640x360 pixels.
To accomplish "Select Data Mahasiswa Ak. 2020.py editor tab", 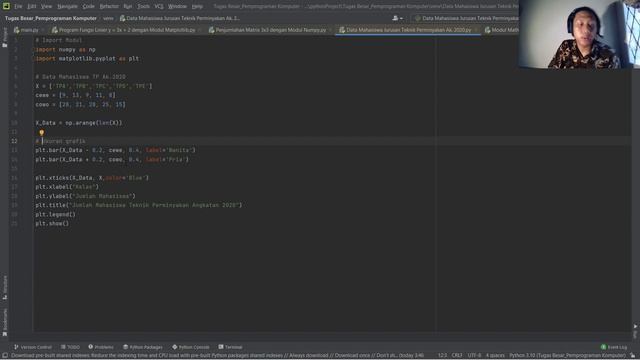I will pos(405,30).
